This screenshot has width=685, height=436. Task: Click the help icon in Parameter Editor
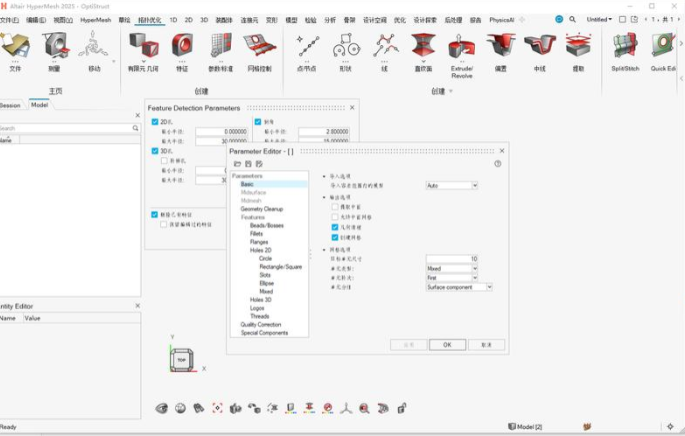click(497, 163)
